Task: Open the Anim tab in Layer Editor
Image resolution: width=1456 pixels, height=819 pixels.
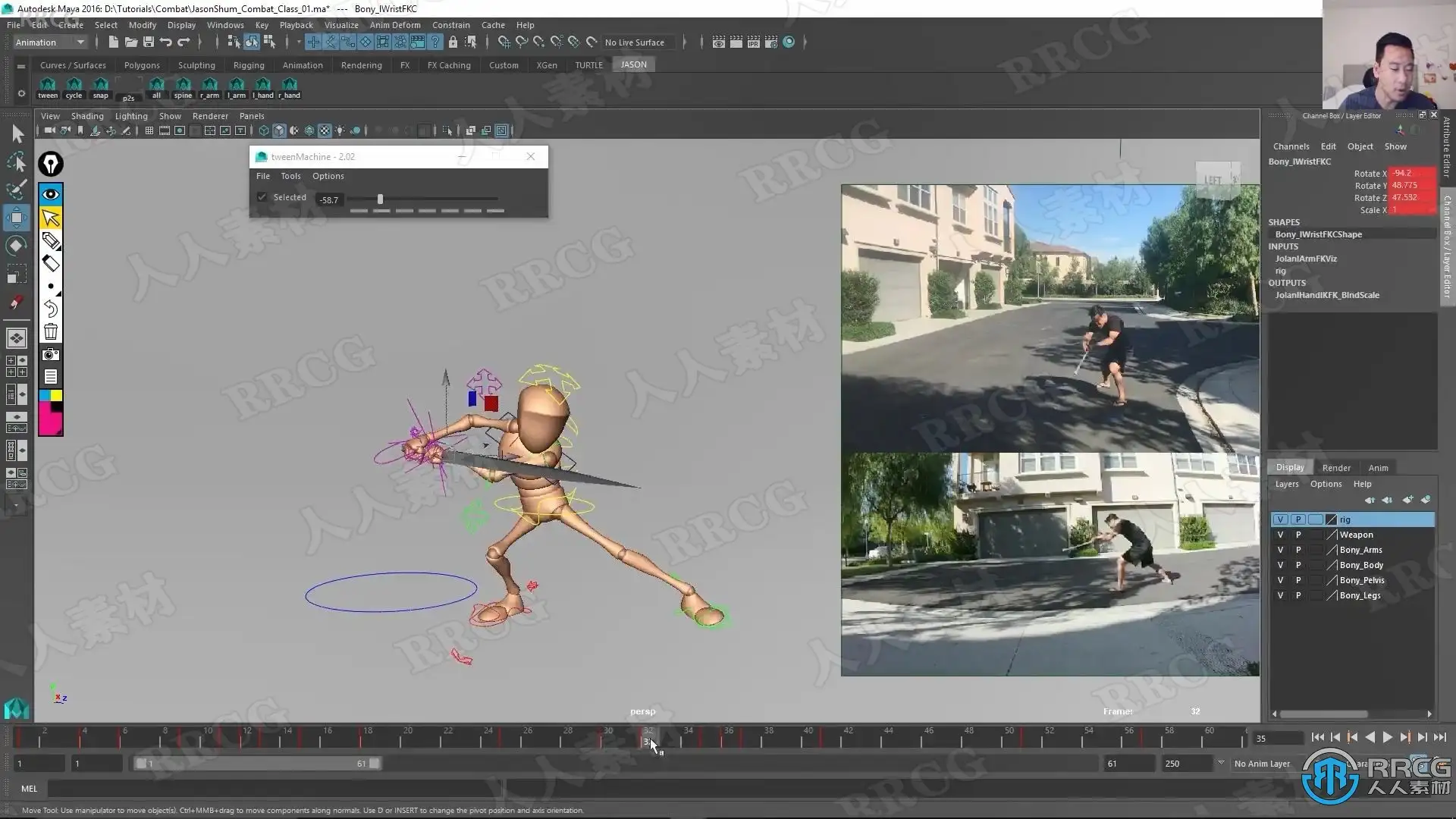Action: 1378,468
